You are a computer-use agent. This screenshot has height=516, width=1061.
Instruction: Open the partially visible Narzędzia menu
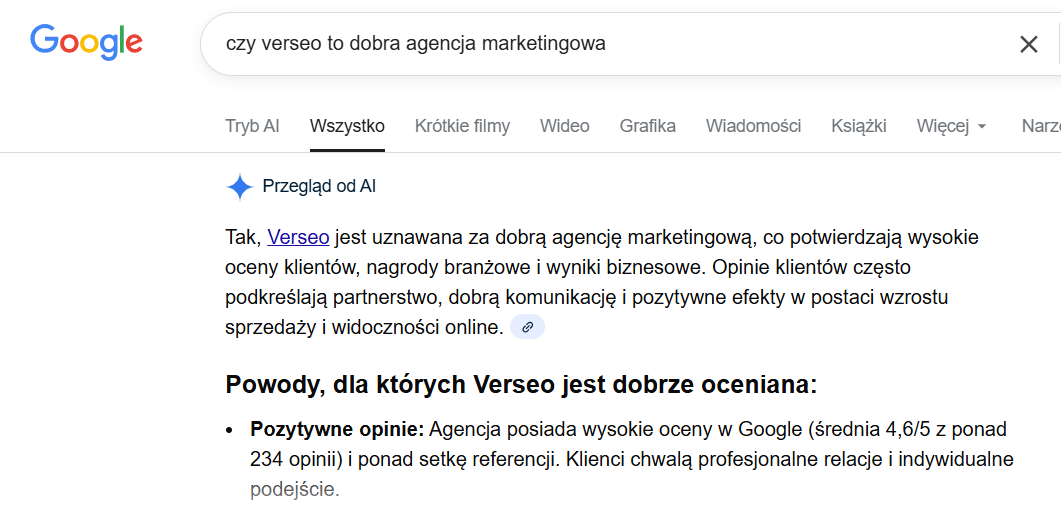(1040, 126)
